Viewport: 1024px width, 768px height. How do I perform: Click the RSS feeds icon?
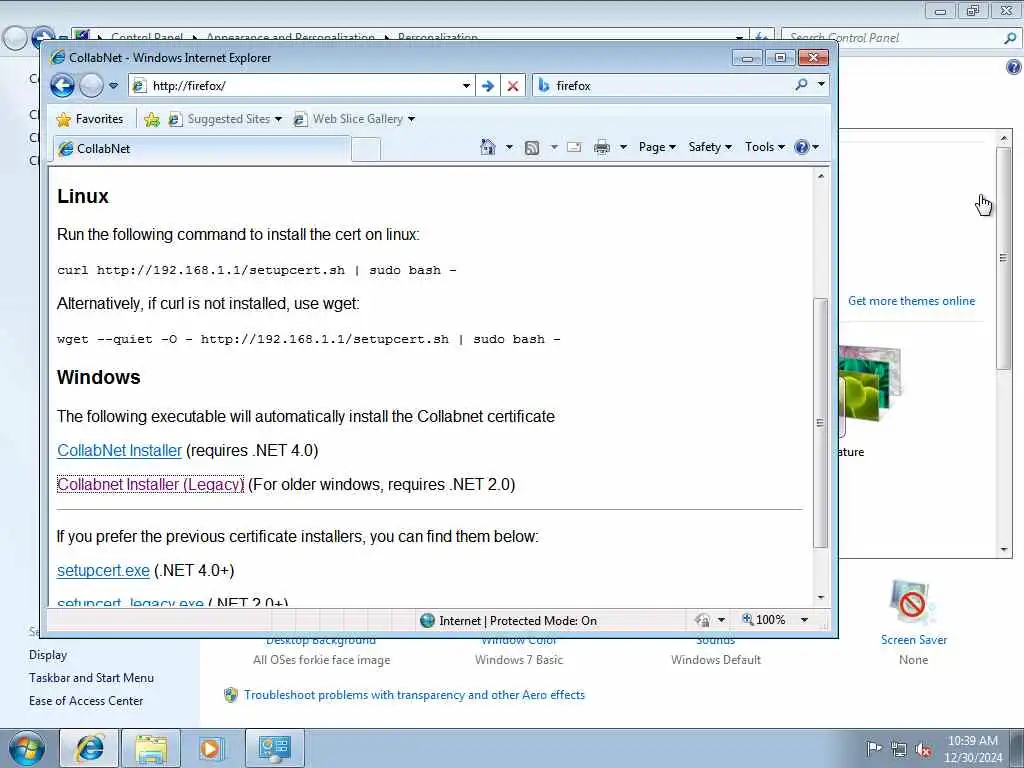click(532, 148)
